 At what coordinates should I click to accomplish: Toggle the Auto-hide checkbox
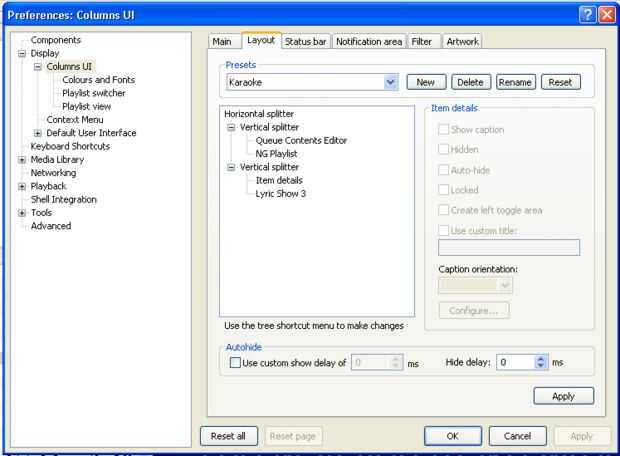(444, 170)
